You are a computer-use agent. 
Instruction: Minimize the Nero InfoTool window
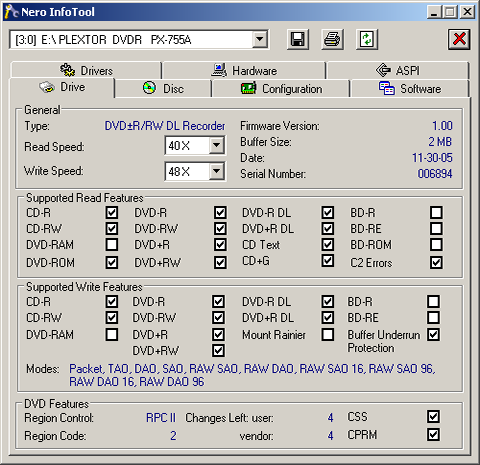click(434, 12)
